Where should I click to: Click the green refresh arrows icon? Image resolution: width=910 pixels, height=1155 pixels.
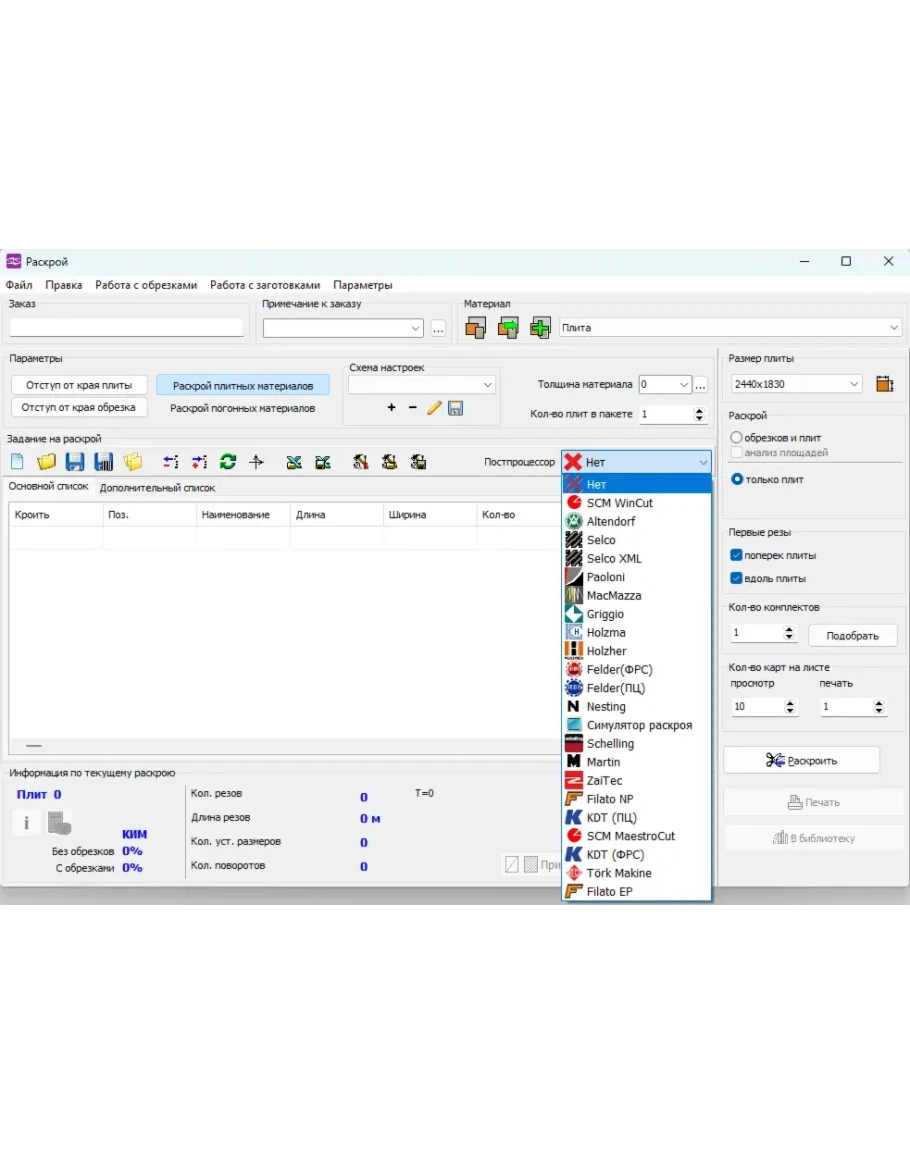point(228,462)
